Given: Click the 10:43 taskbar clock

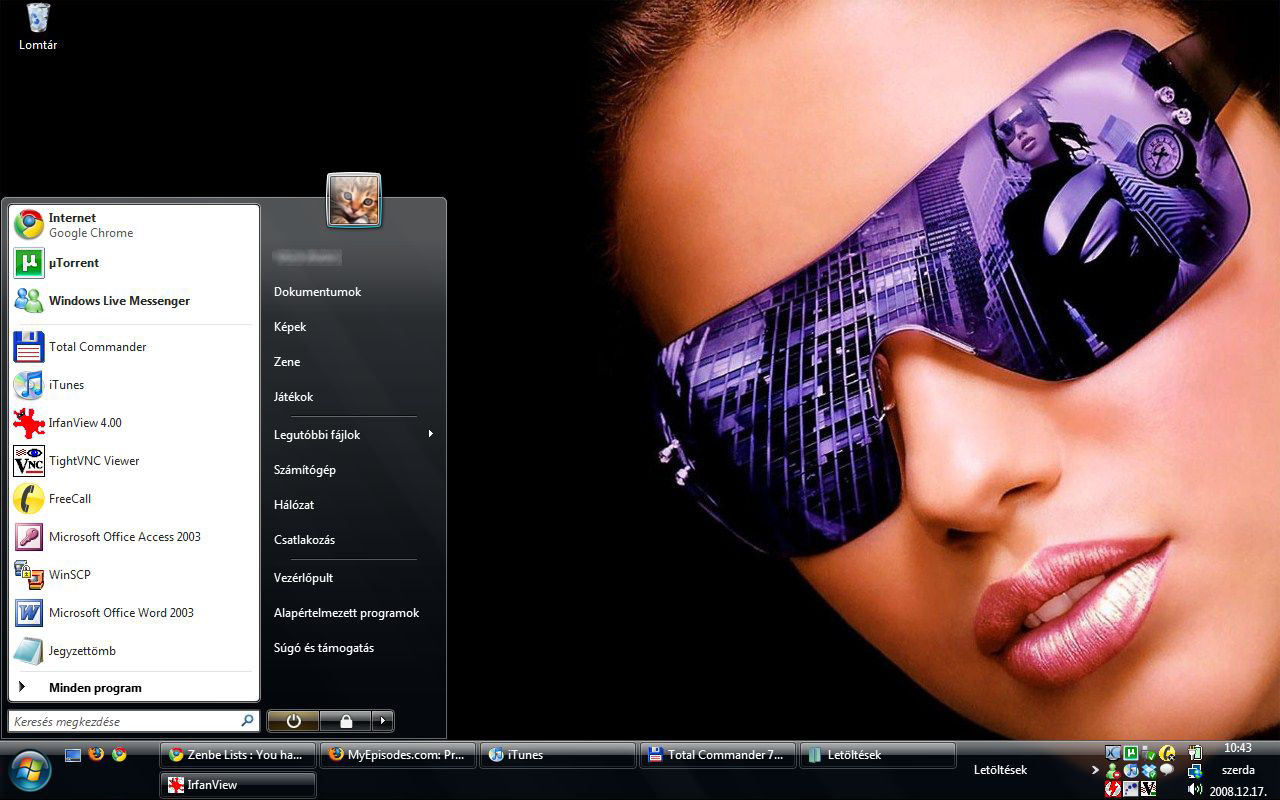Looking at the screenshot, I should [1238, 747].
